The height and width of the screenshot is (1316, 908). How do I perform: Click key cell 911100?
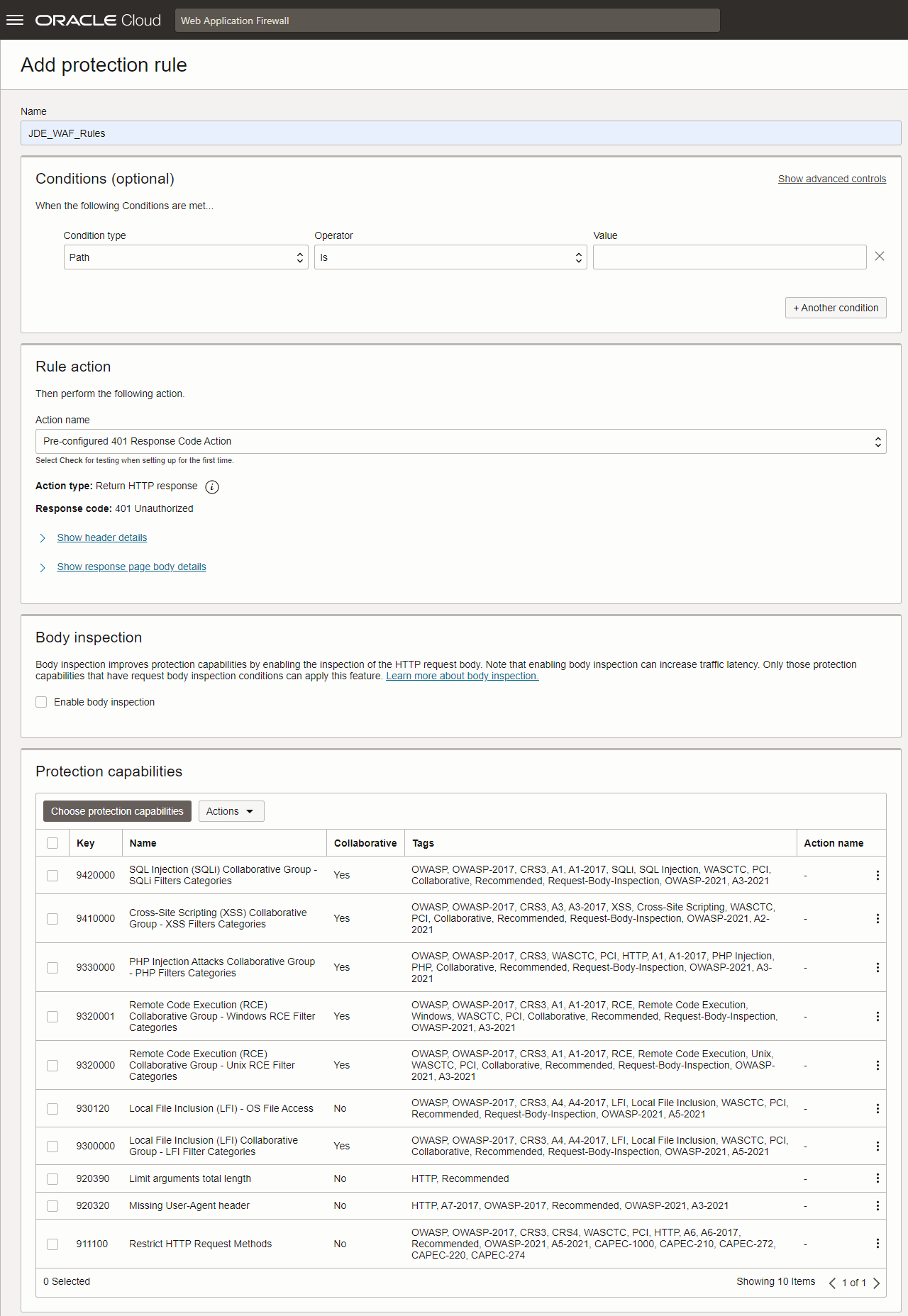(x=92, y=1244)
